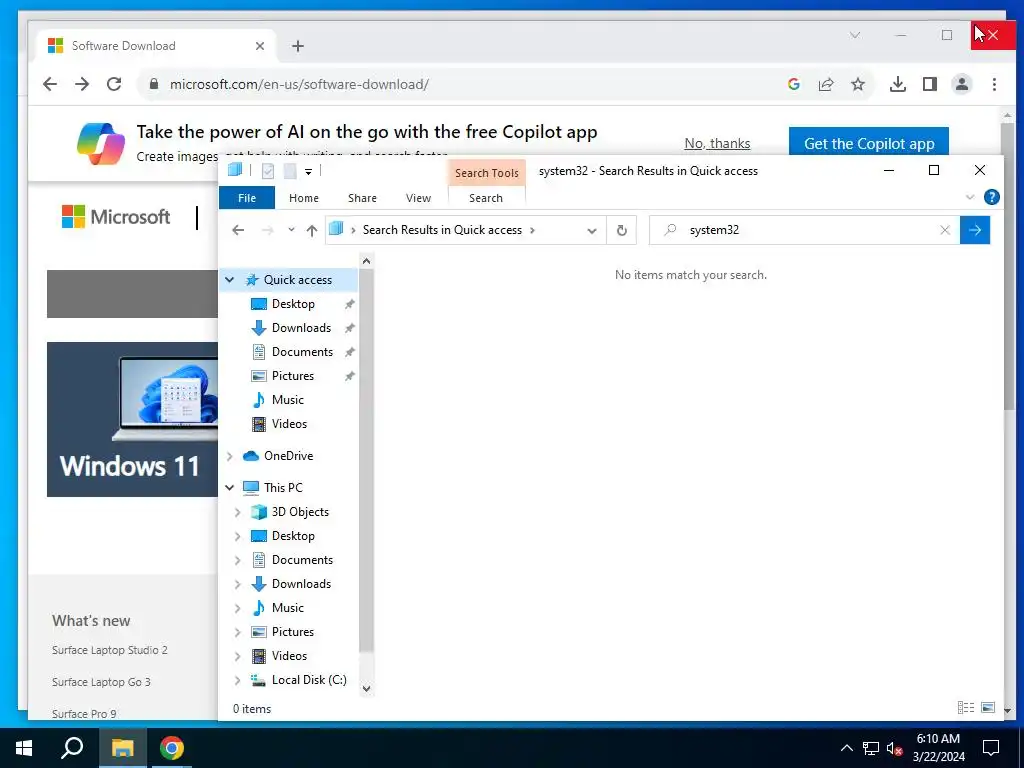Switch to details view icon
1024x768 pixels.
(x=965, y=708)
